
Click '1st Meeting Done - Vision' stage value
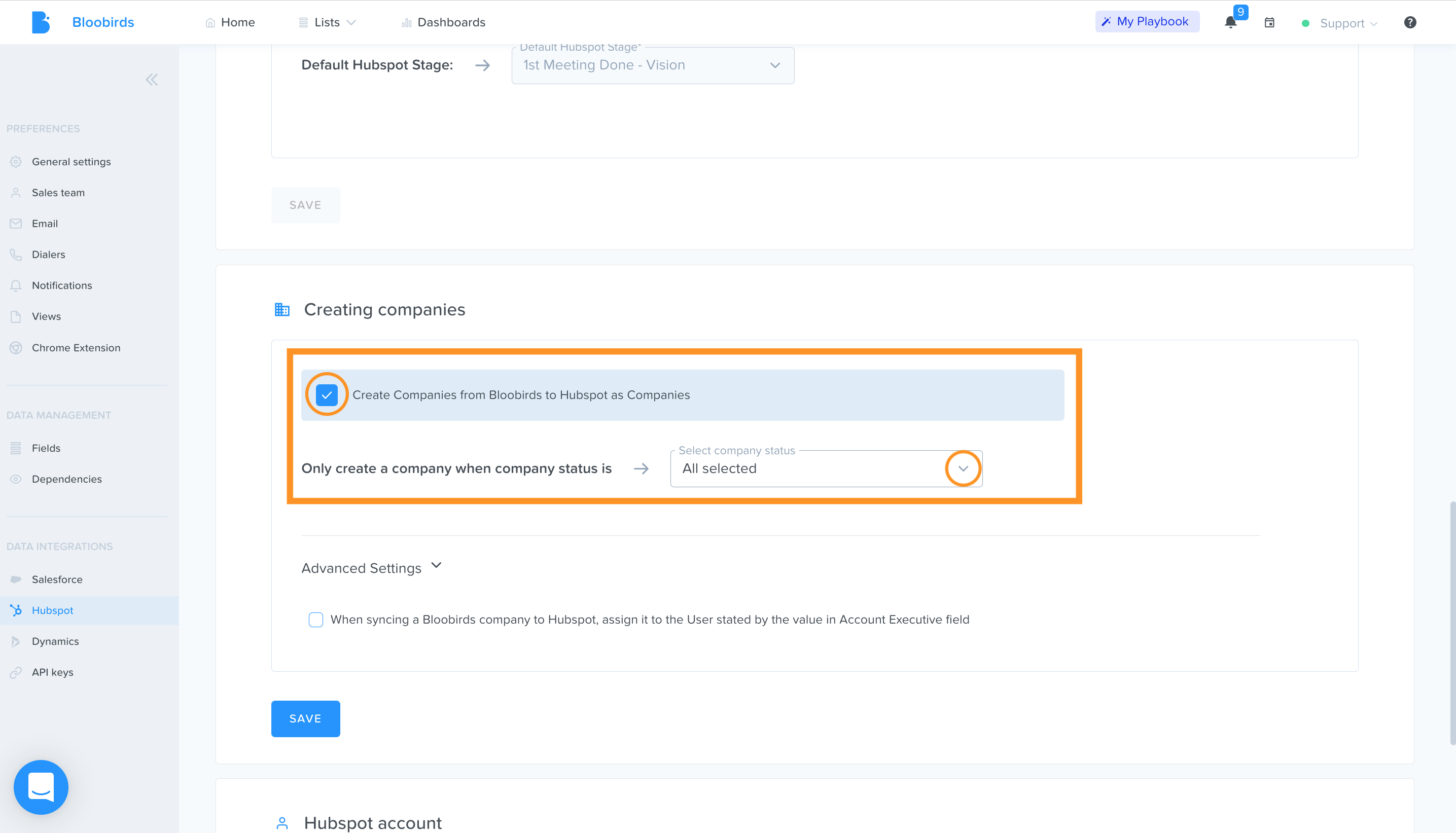[604, 65]
